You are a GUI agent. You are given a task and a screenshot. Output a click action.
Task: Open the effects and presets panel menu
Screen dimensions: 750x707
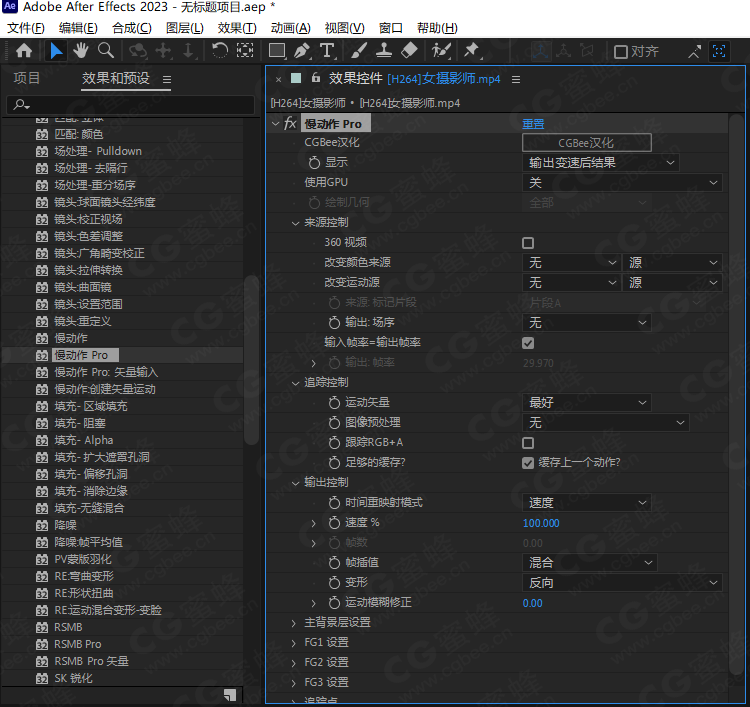pyautogui.click(x=167, y=79)
